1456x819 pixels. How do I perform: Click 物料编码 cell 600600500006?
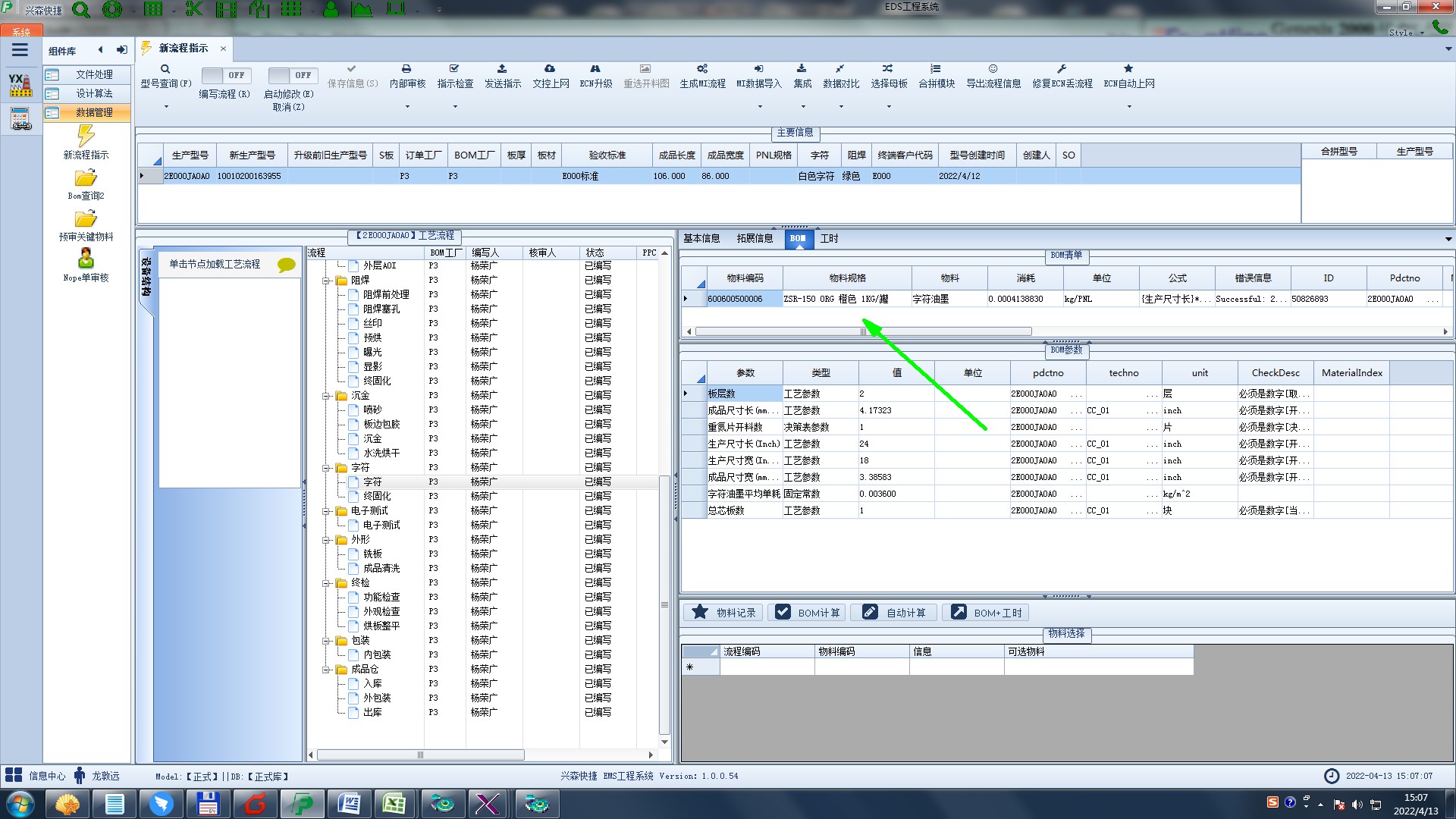(744, 299)
